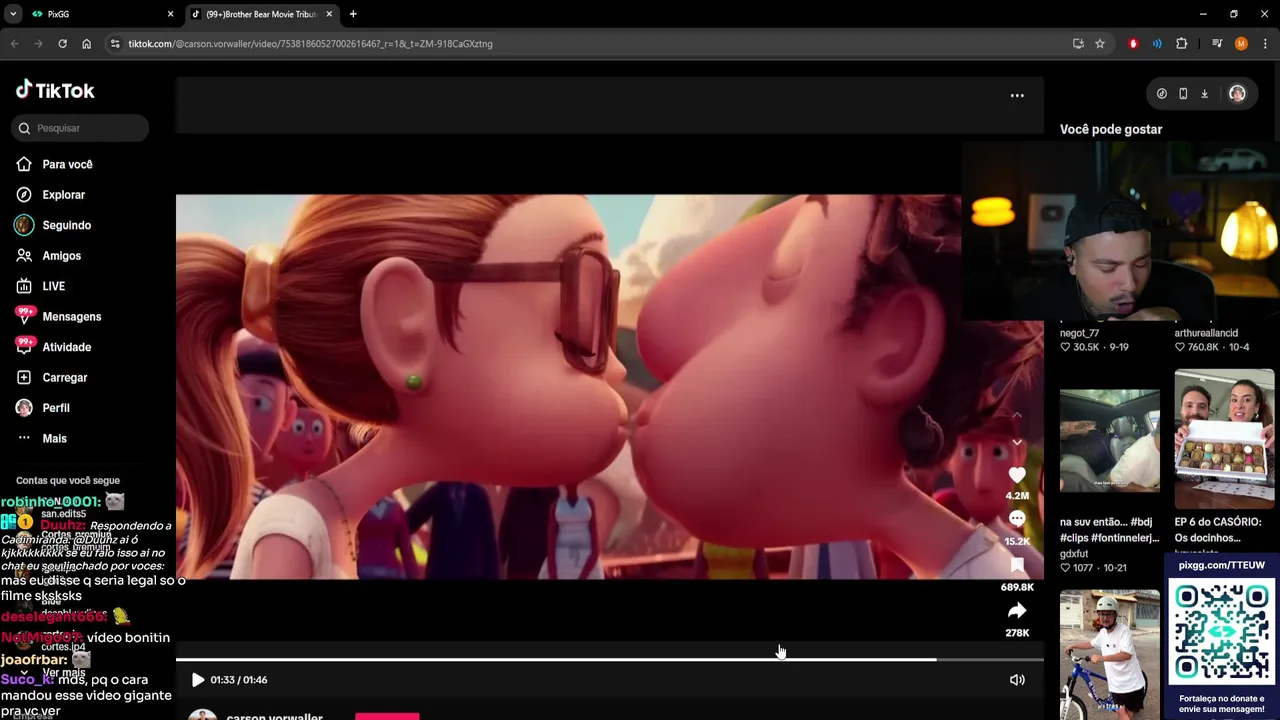This screenshot has width=1280, height=720.
Task: Click the Você pode gostar heading
Action: tap(1111, 130)
